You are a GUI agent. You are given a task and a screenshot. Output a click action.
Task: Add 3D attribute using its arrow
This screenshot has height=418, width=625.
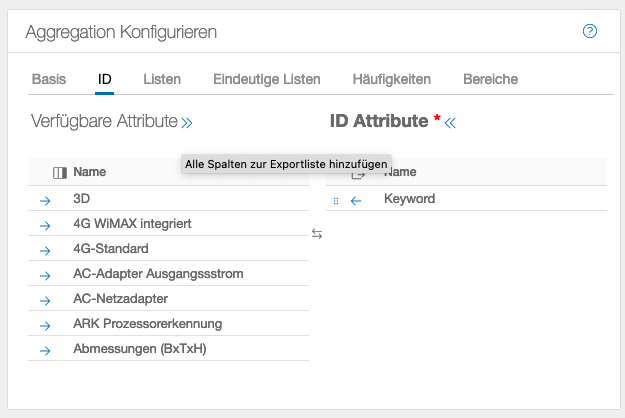coord(44,200)
